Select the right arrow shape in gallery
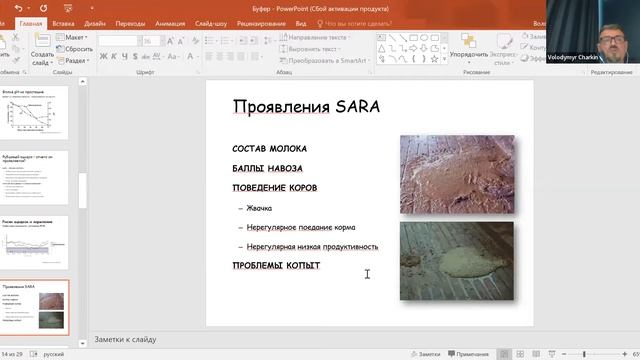640x360 pixels. [413, 49]
